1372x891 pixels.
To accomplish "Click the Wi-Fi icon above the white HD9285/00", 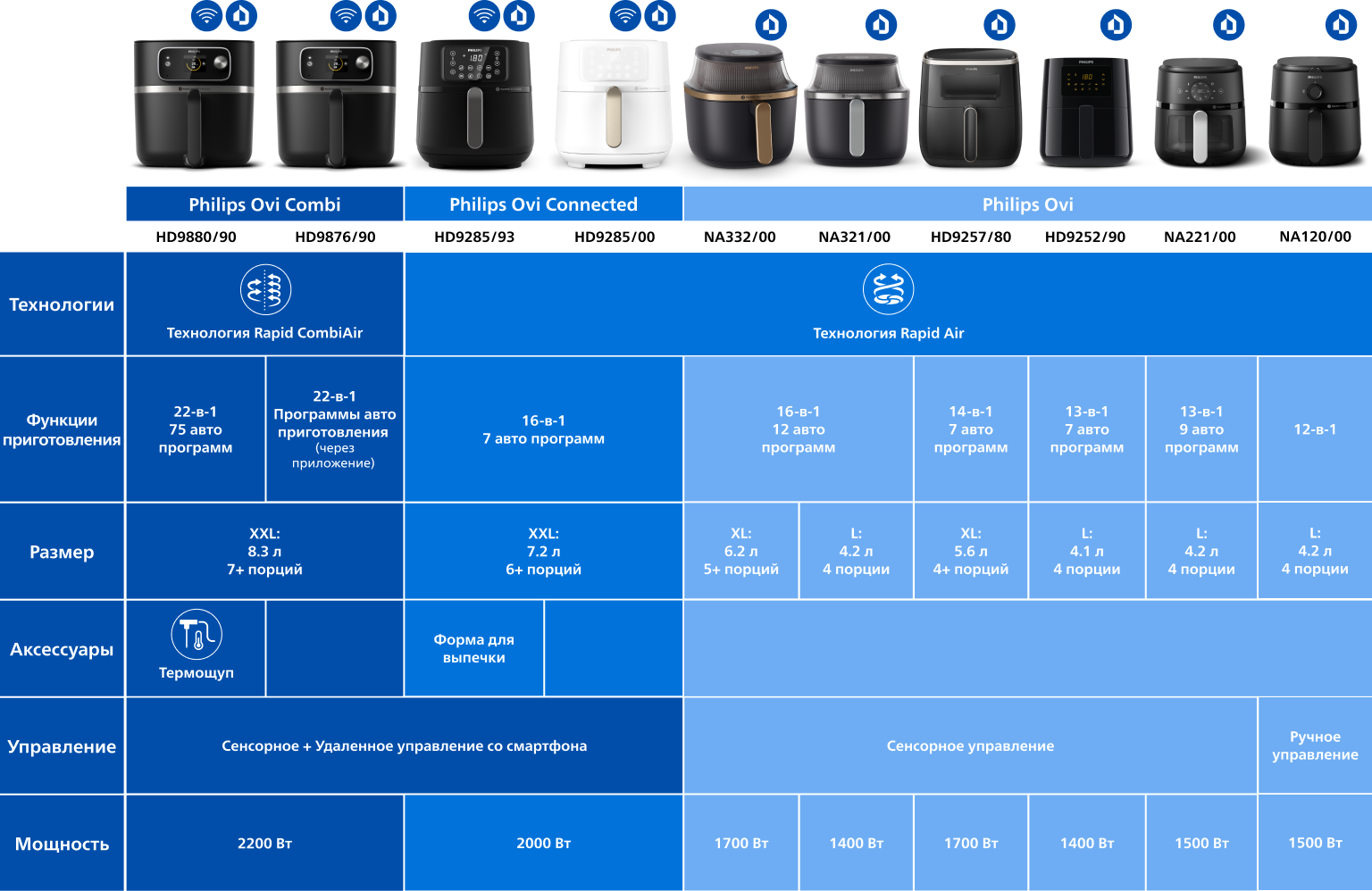I will pos(625,15).
